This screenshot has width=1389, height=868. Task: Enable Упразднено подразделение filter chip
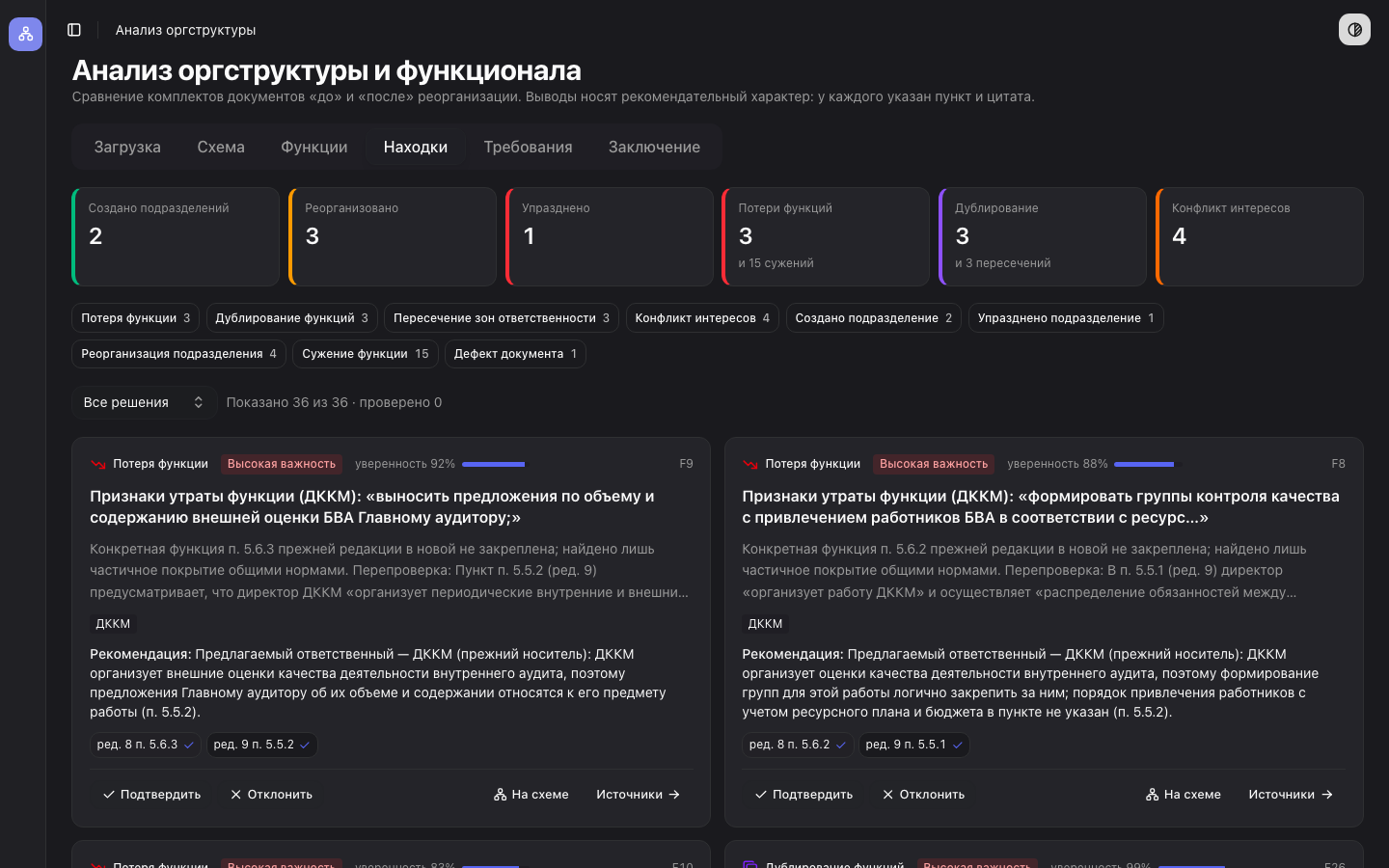(x=1066, y=318)
